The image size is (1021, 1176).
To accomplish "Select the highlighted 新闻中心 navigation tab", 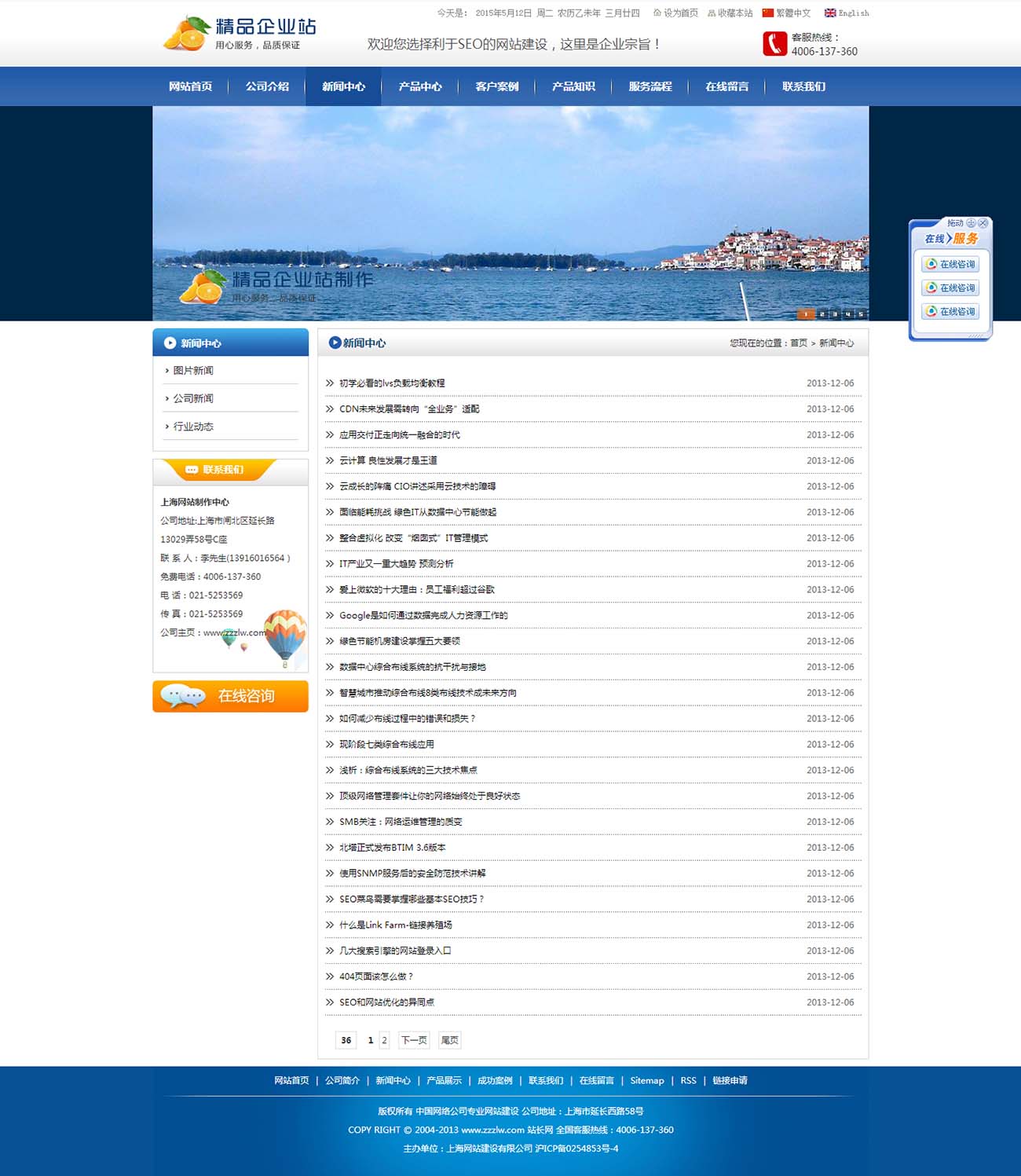I will [x=343, y=86].
